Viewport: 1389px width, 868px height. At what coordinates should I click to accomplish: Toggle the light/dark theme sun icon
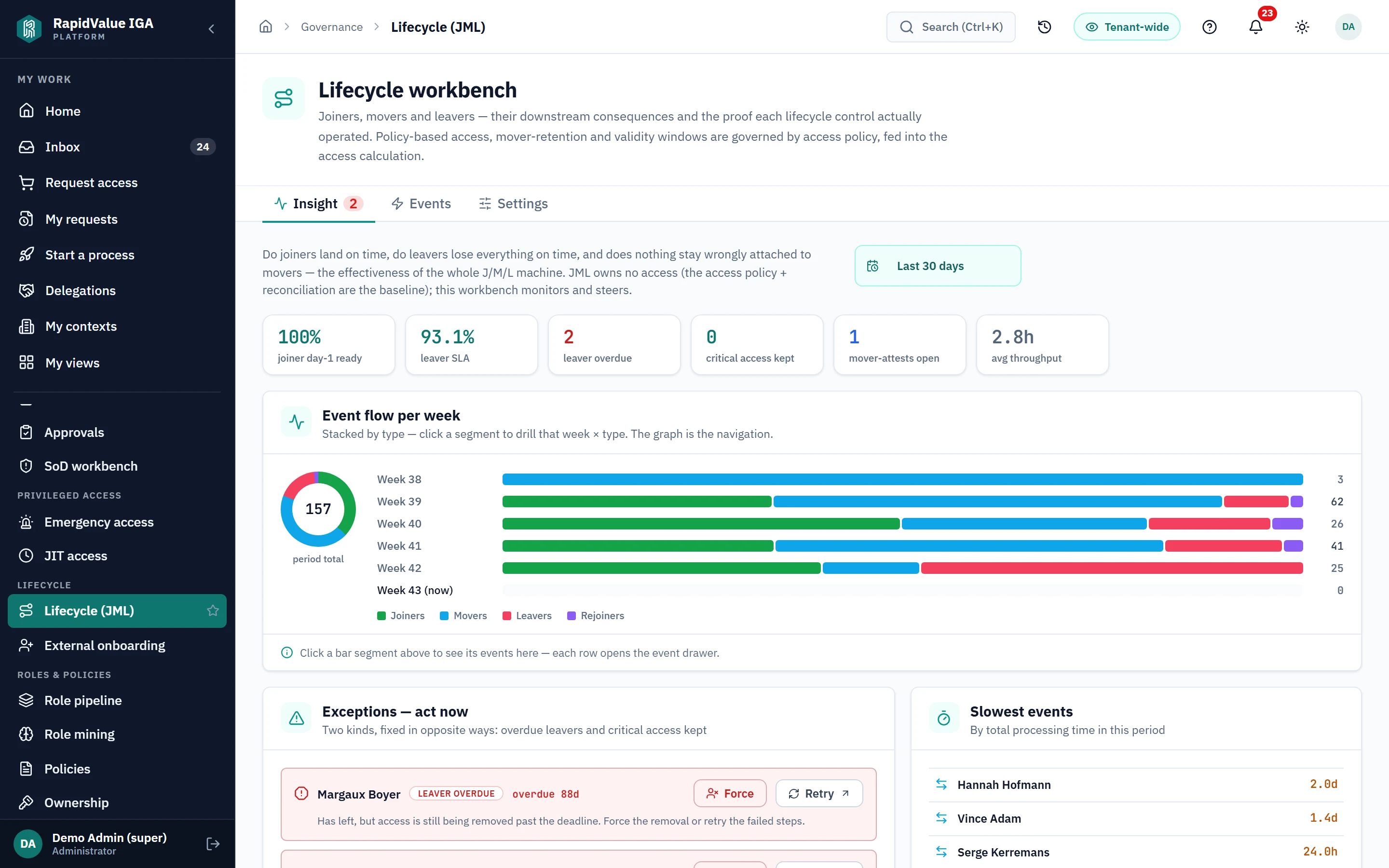point(1302,27)
